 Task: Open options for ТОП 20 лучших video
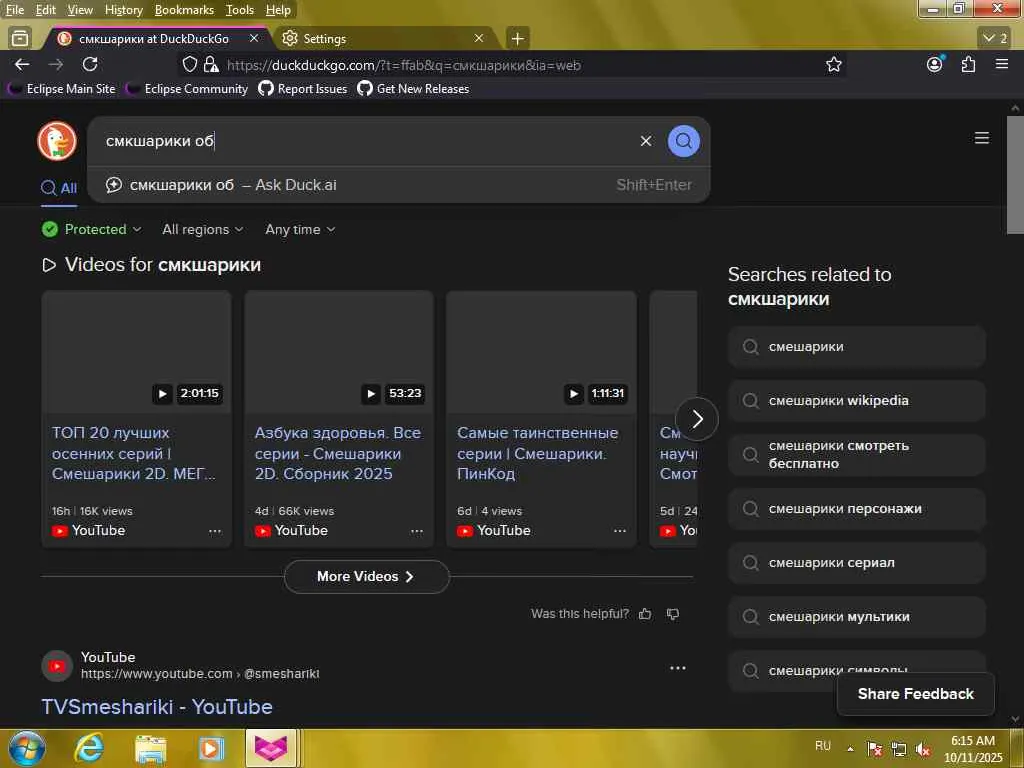coord(215,531)
